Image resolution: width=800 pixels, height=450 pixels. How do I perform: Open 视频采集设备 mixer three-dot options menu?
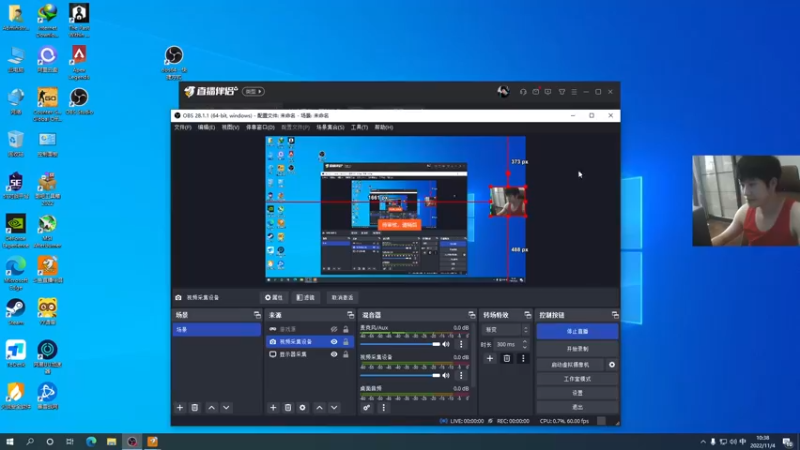pos(461,376)
